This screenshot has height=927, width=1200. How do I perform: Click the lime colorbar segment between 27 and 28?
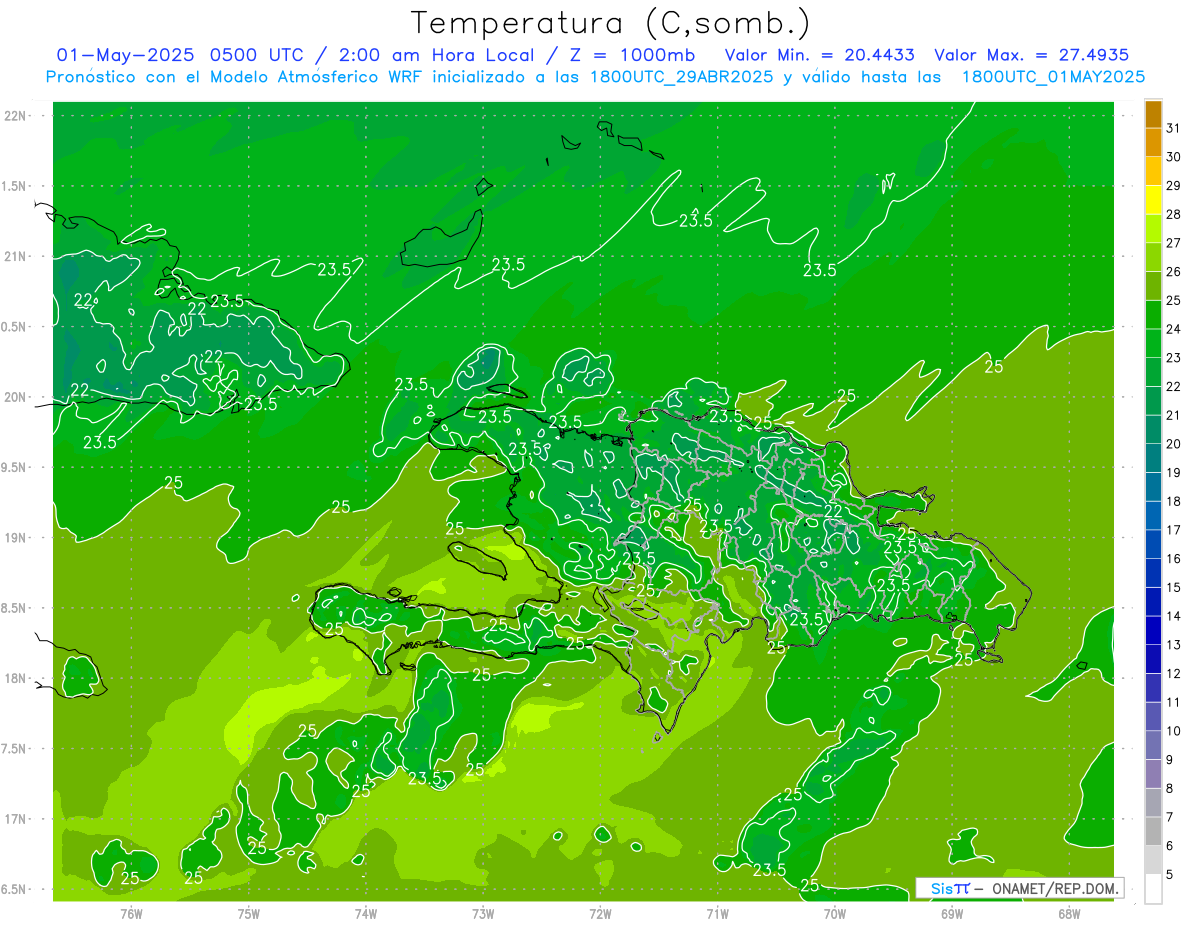click(x=1153, y=229)
